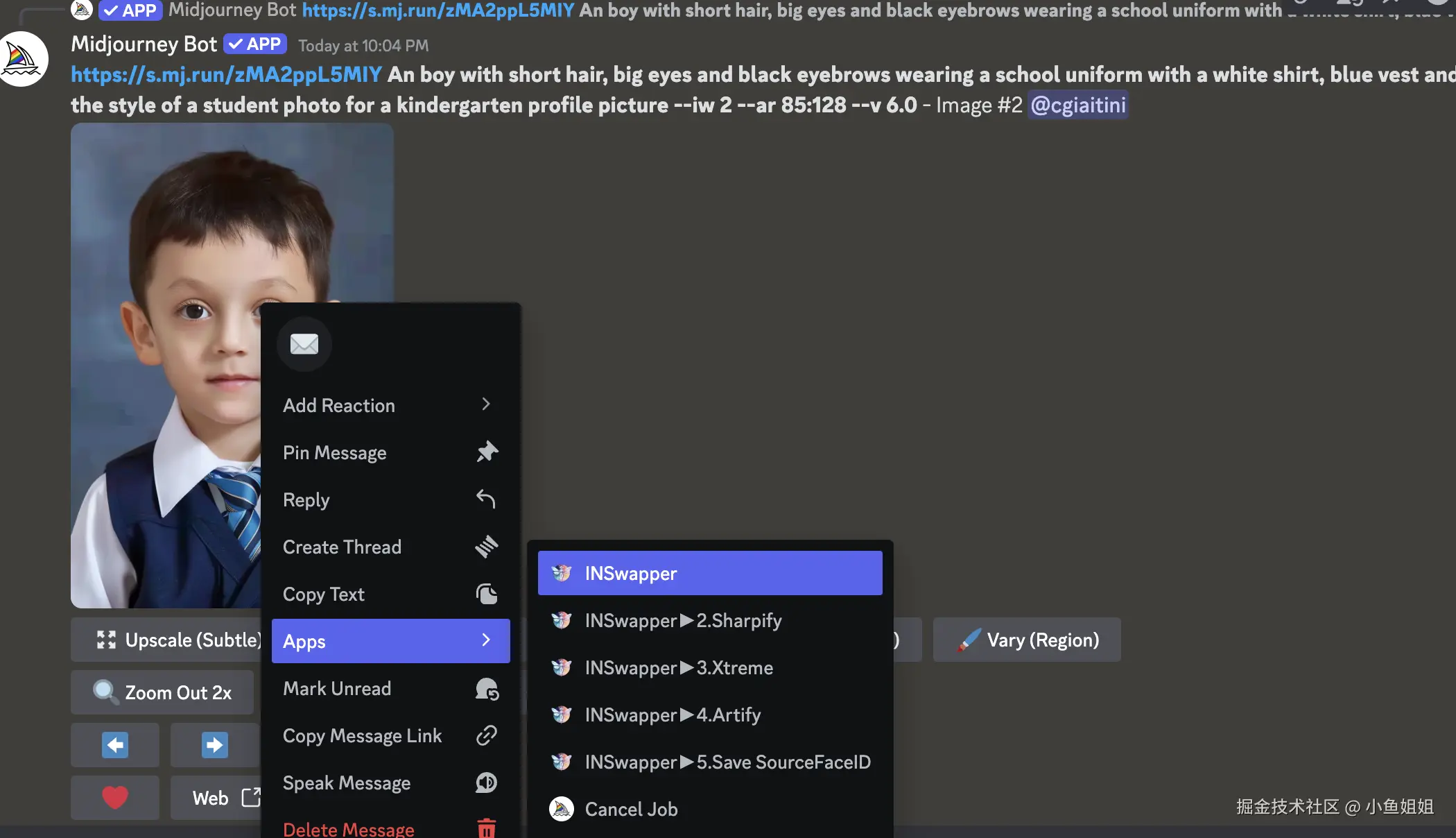Click the Mark Unread icon
The image size is (1456, 838).
click(487, 689)
